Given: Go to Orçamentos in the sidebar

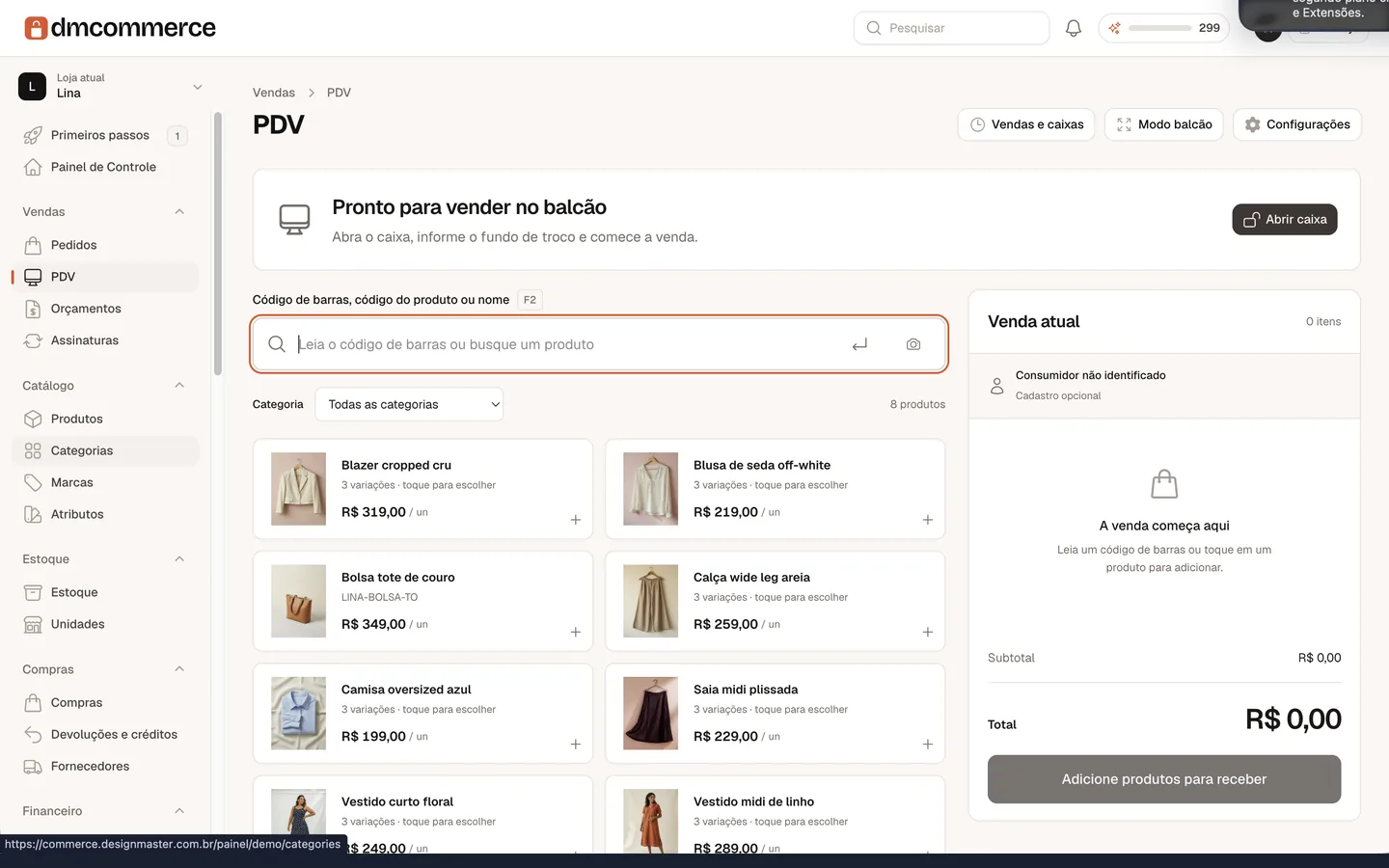Looking at the screenshot, I should coord(105,309).
